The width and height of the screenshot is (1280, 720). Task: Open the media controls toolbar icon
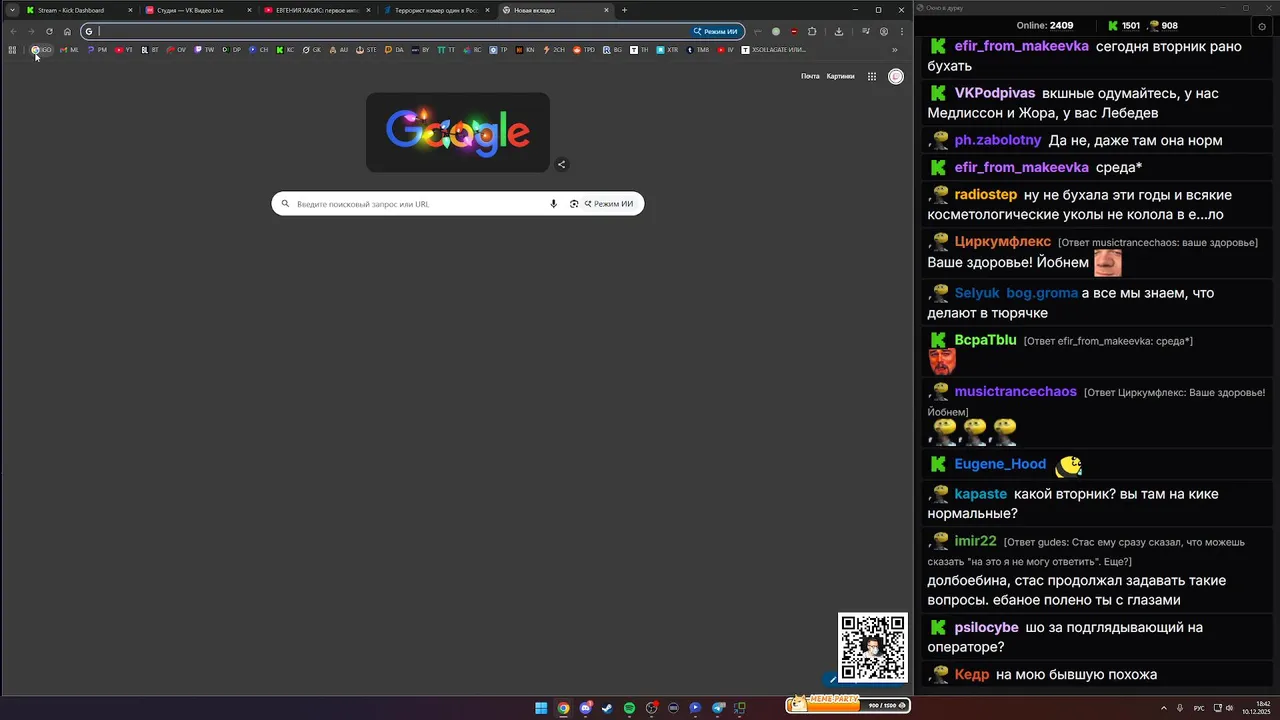coord(866,31)
